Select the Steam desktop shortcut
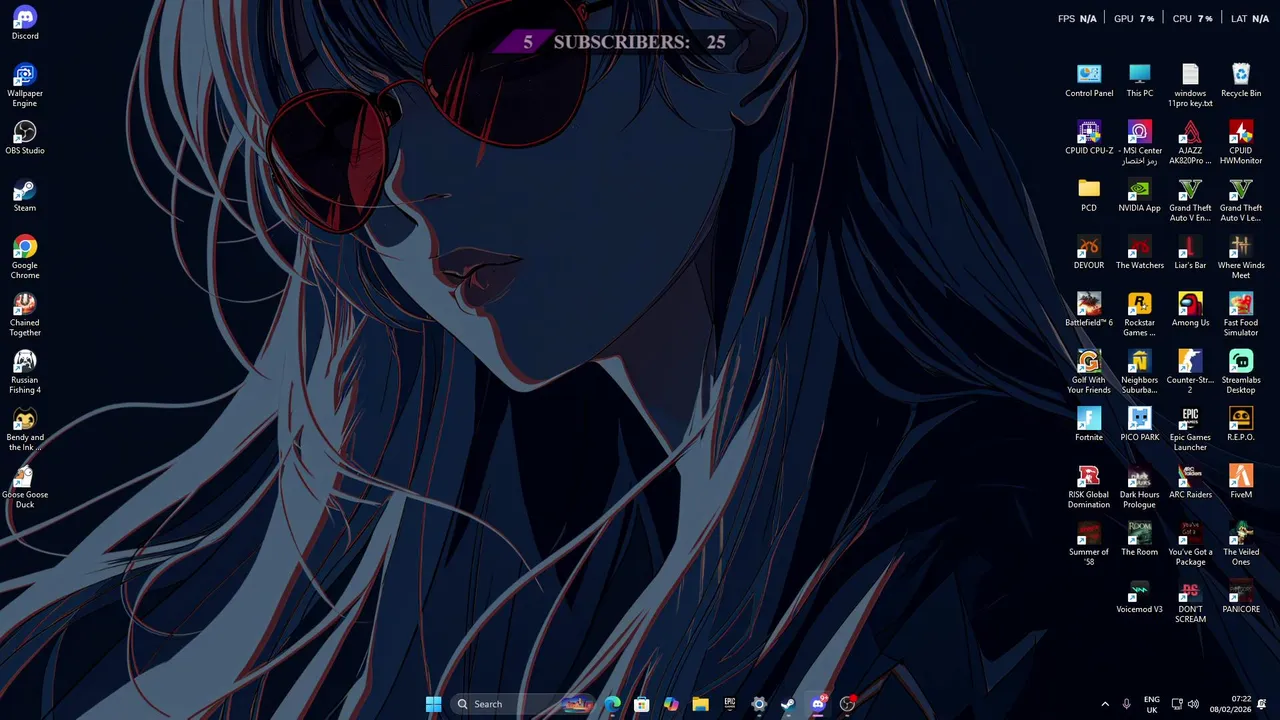Viewport: 1280px width, 720px height. 25,195
